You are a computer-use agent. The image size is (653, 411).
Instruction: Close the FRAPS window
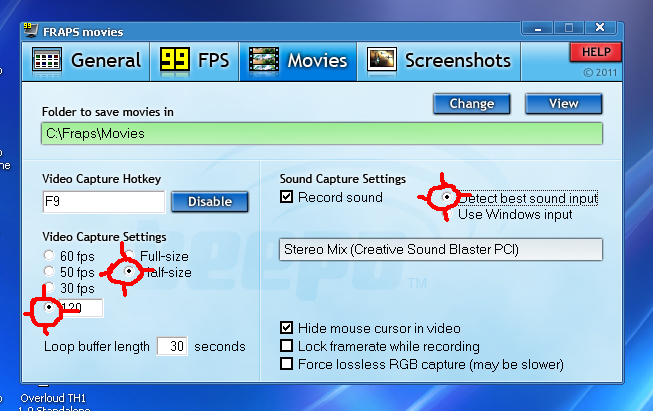600,27
